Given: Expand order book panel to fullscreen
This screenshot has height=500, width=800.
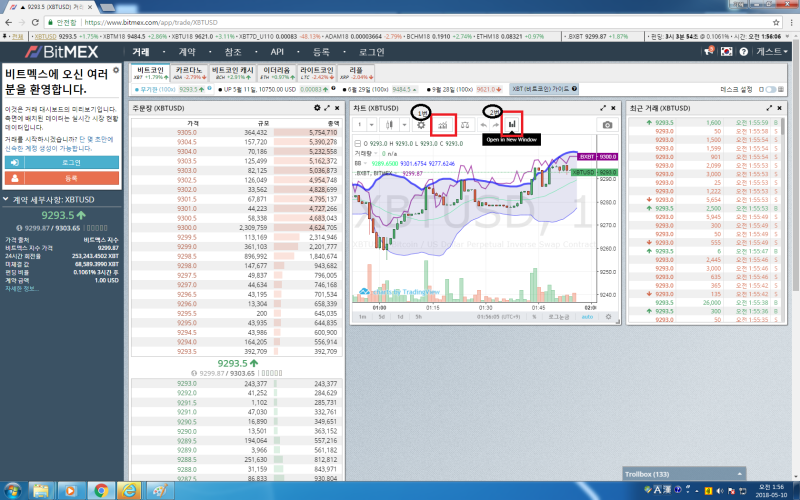Looking at the screenshot, I should click(327, 108).
